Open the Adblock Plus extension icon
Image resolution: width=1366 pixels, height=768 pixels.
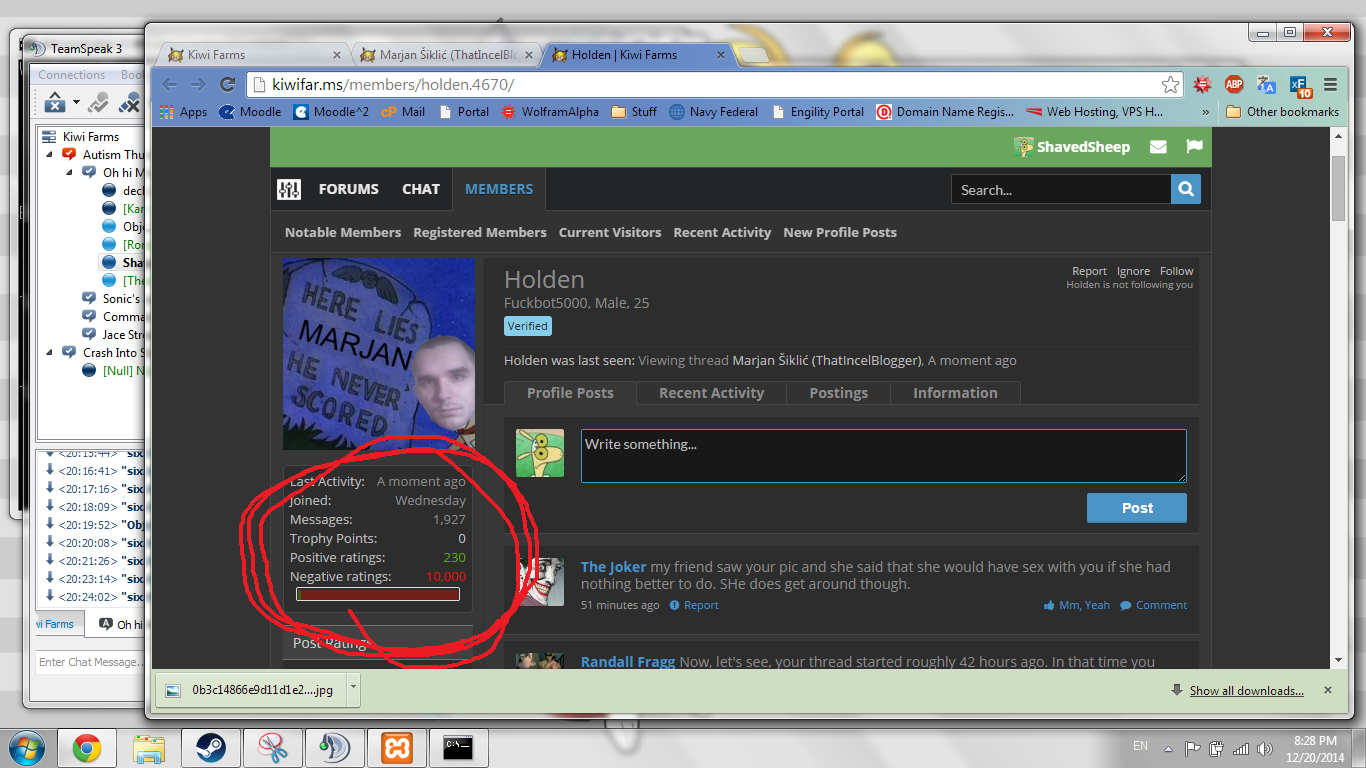coord(1234,85)
